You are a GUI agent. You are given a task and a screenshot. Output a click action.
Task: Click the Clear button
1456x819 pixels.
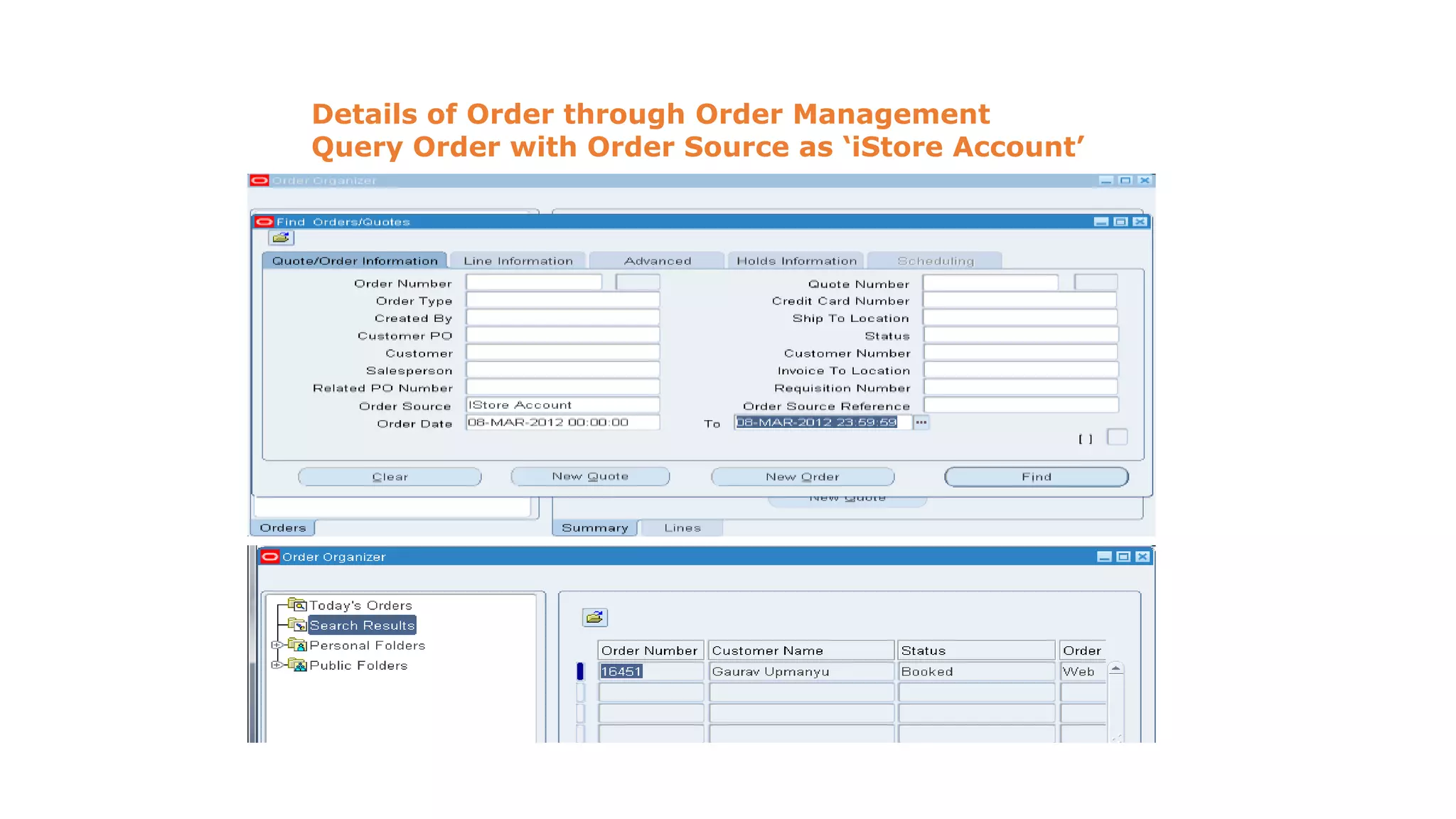[x=390, y=476]
